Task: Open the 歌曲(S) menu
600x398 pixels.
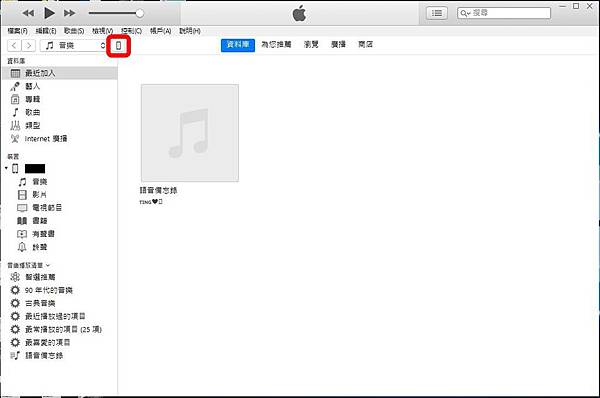Action: pos(74,31)
